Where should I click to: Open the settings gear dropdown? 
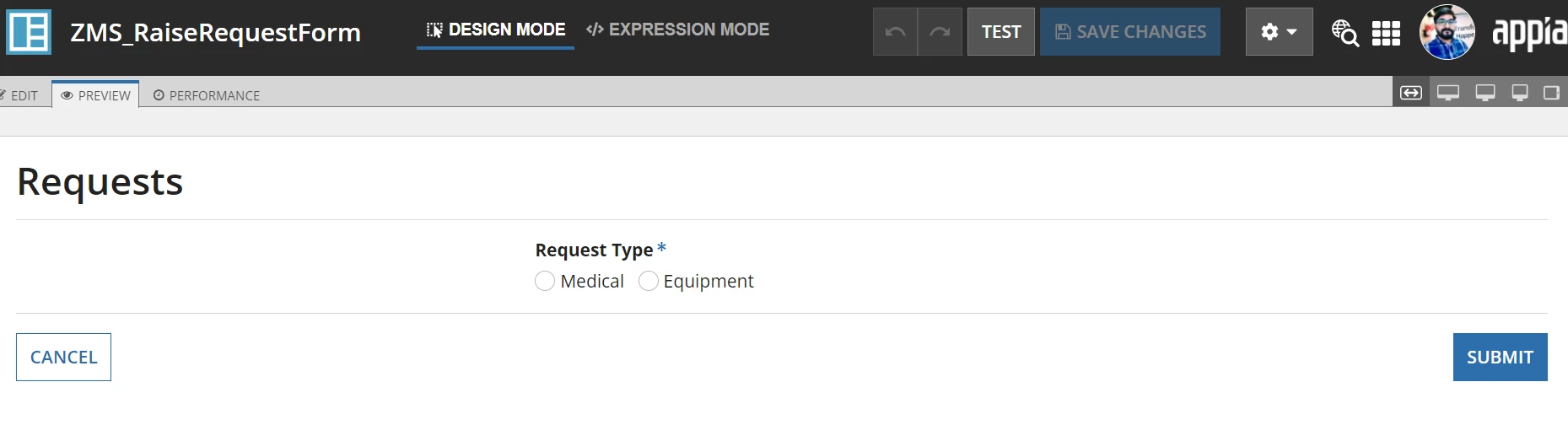coord(1279,32)
